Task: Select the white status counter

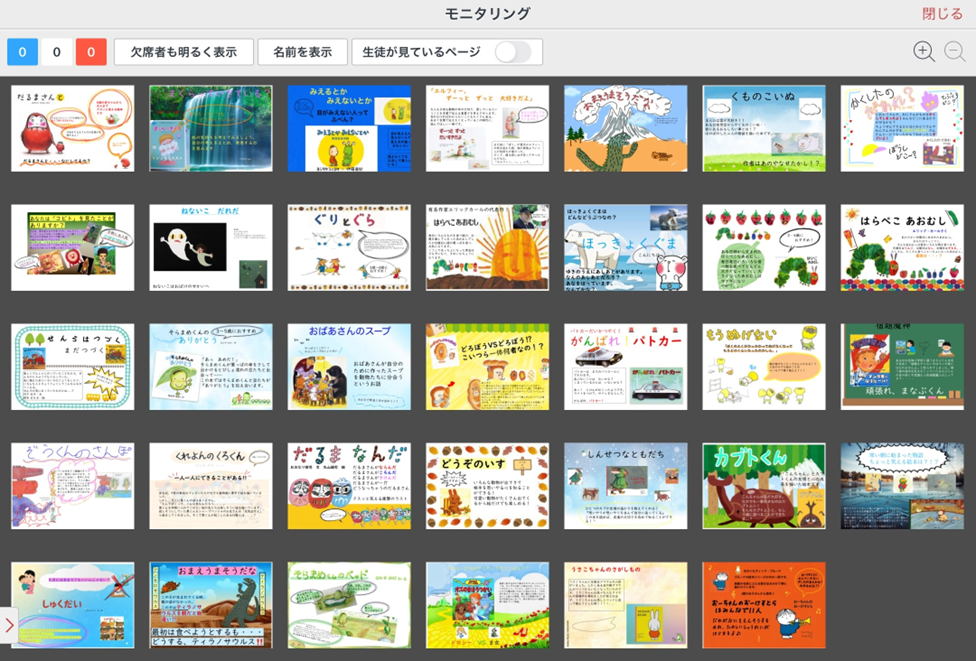Action: [x=57, y=52]
